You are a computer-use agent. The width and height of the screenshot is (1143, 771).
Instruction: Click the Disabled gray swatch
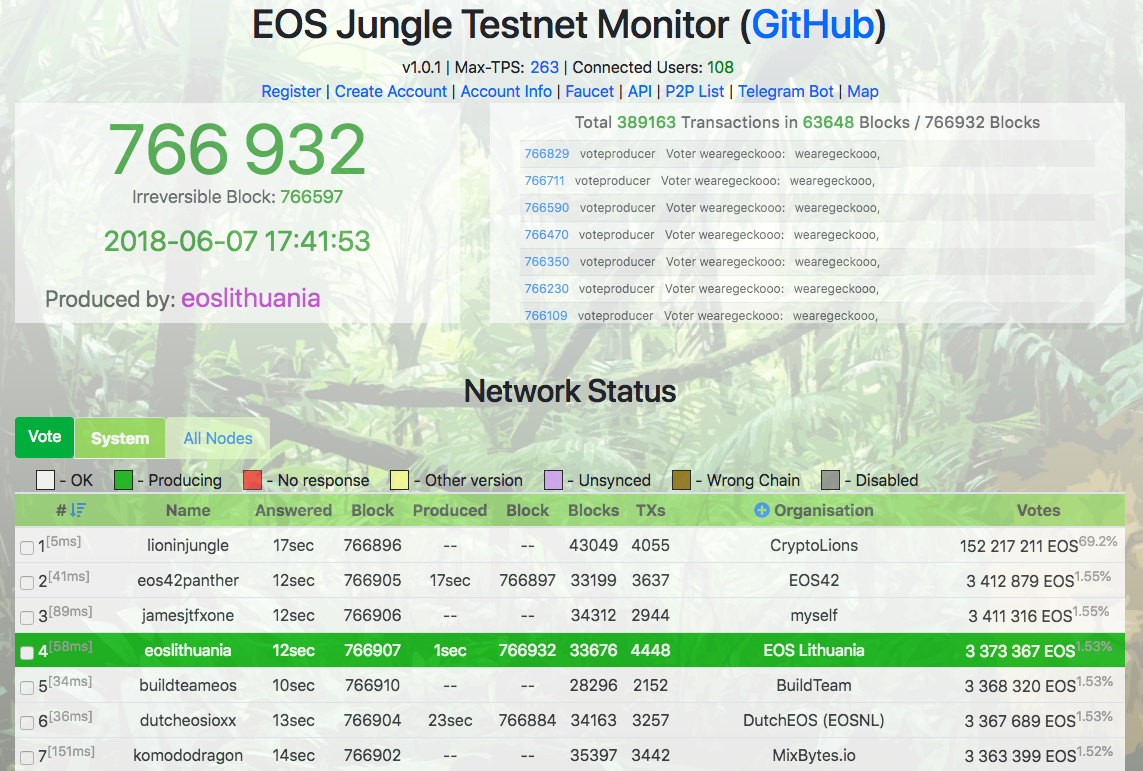point(830,480)
